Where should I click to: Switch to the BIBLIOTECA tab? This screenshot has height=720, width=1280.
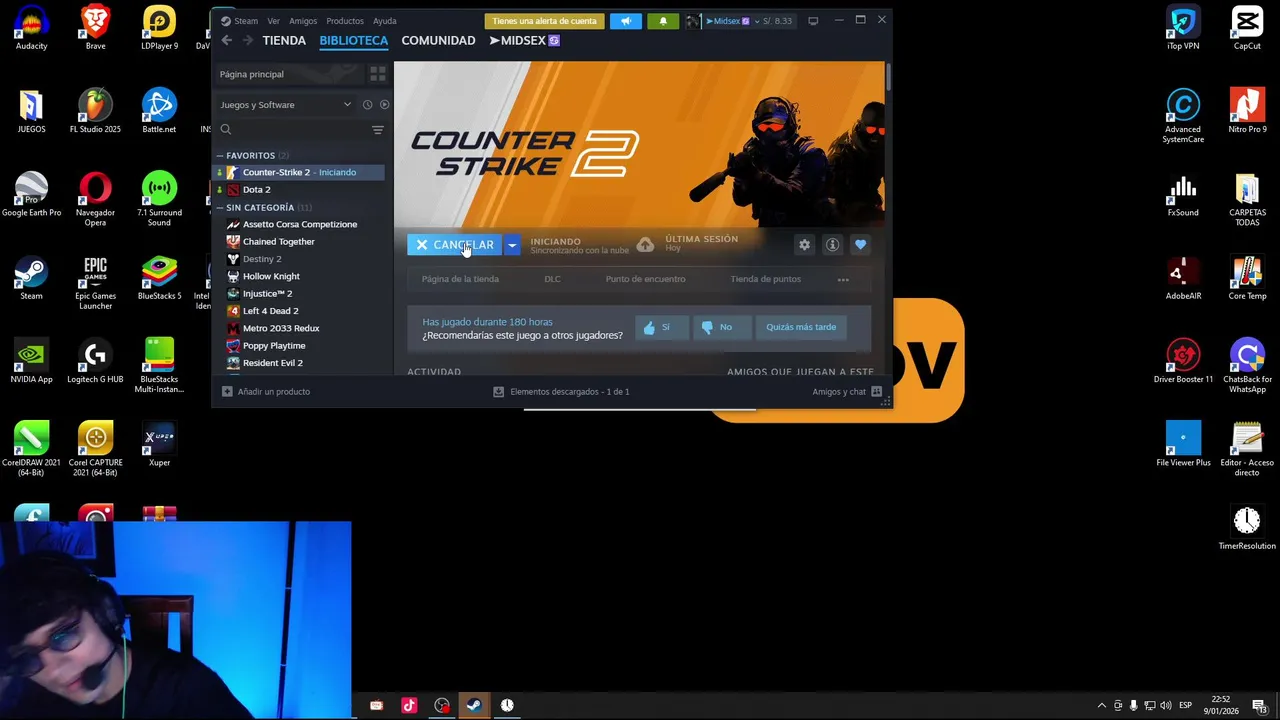click(353, 41)
